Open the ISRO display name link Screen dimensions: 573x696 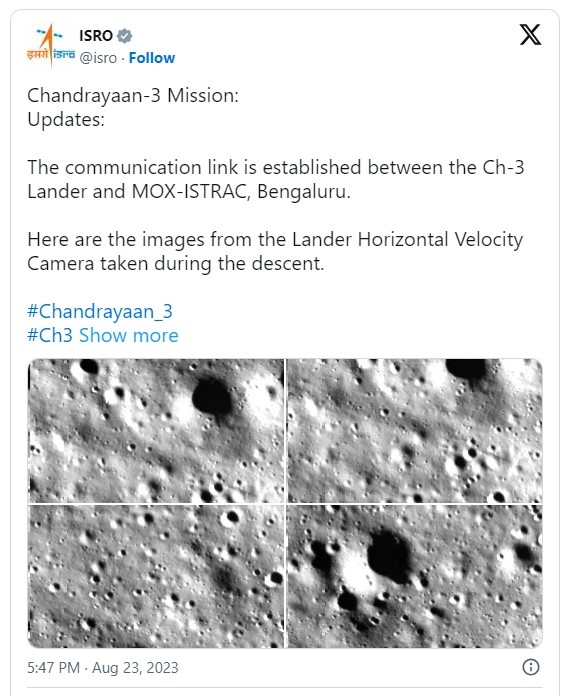pyautogui.click(x=96, y=36)
